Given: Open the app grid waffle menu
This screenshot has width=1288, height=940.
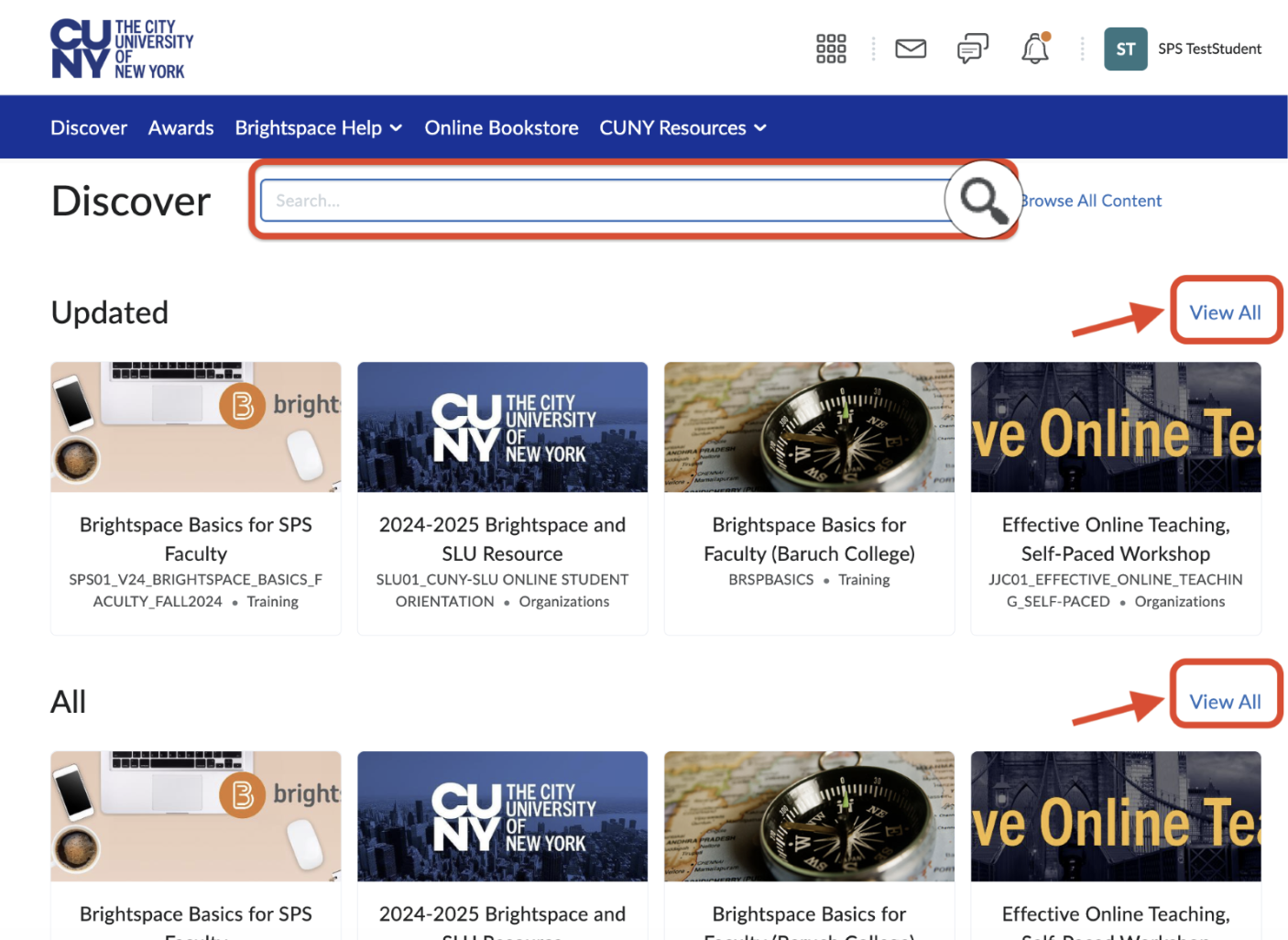Looking at the screenshot, I should coord(830,49).
